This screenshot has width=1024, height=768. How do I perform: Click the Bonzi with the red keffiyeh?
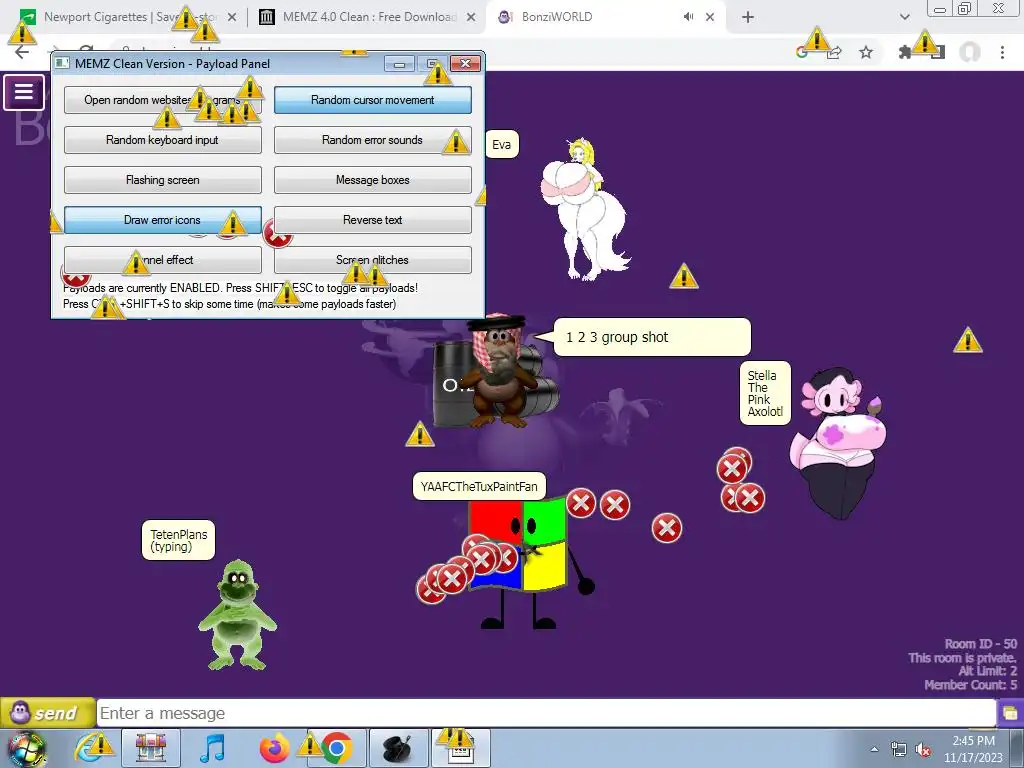[x=498, y=370]
